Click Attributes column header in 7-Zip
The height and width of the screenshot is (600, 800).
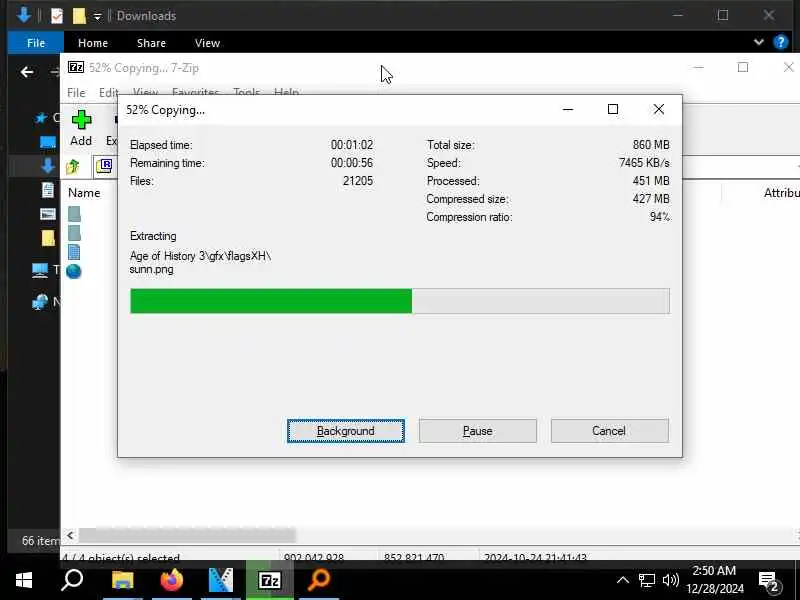[x=781, y=193]
